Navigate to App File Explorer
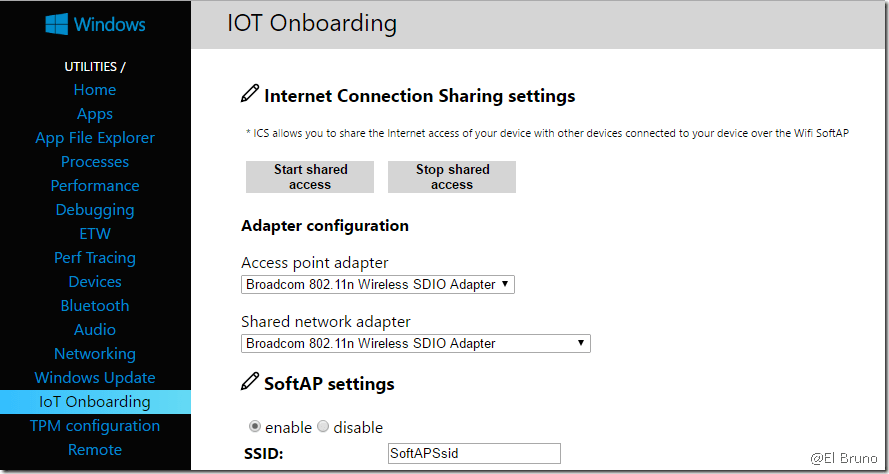Image resolution: width=889 pixels, height=474 pixels. tap(95, 138)
